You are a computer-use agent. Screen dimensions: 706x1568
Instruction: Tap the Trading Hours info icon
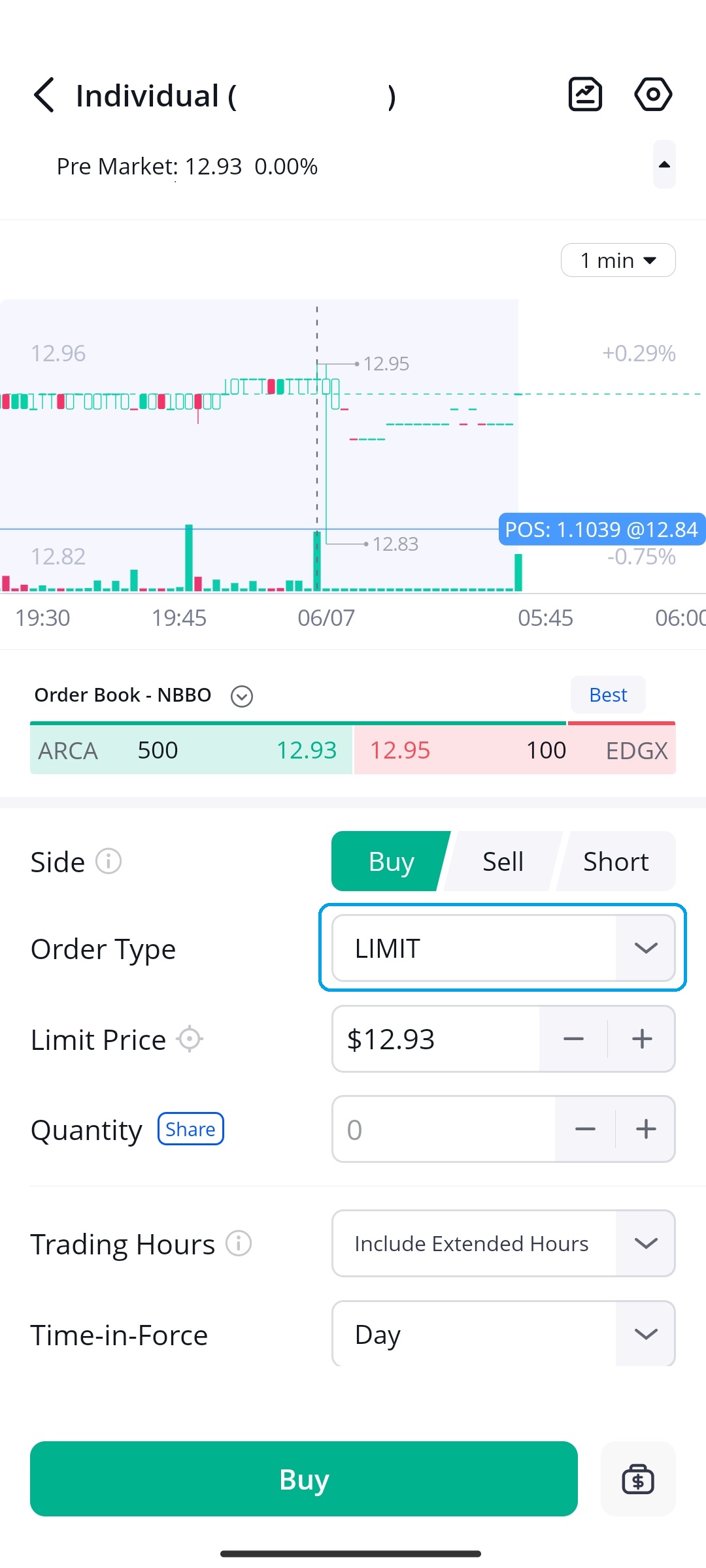tap(239, 1243)
